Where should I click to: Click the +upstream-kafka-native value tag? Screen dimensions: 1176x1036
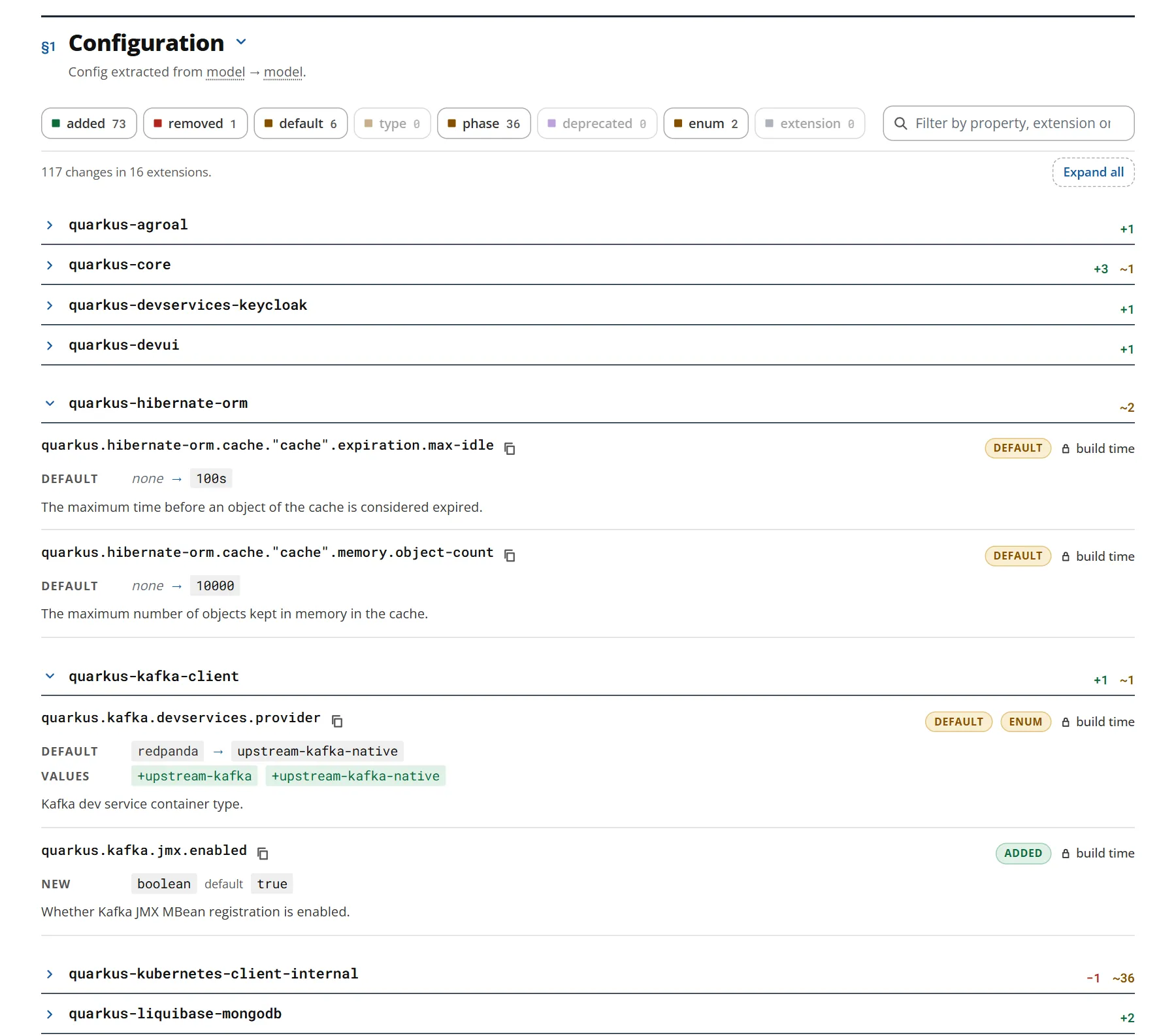tap(355, 776)
